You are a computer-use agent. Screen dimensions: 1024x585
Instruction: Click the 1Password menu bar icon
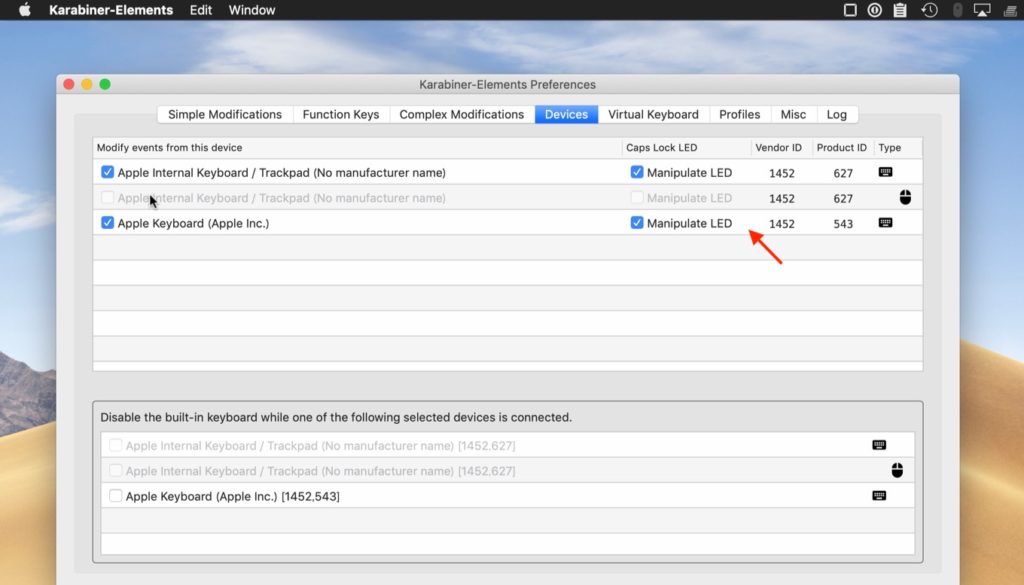875,10
